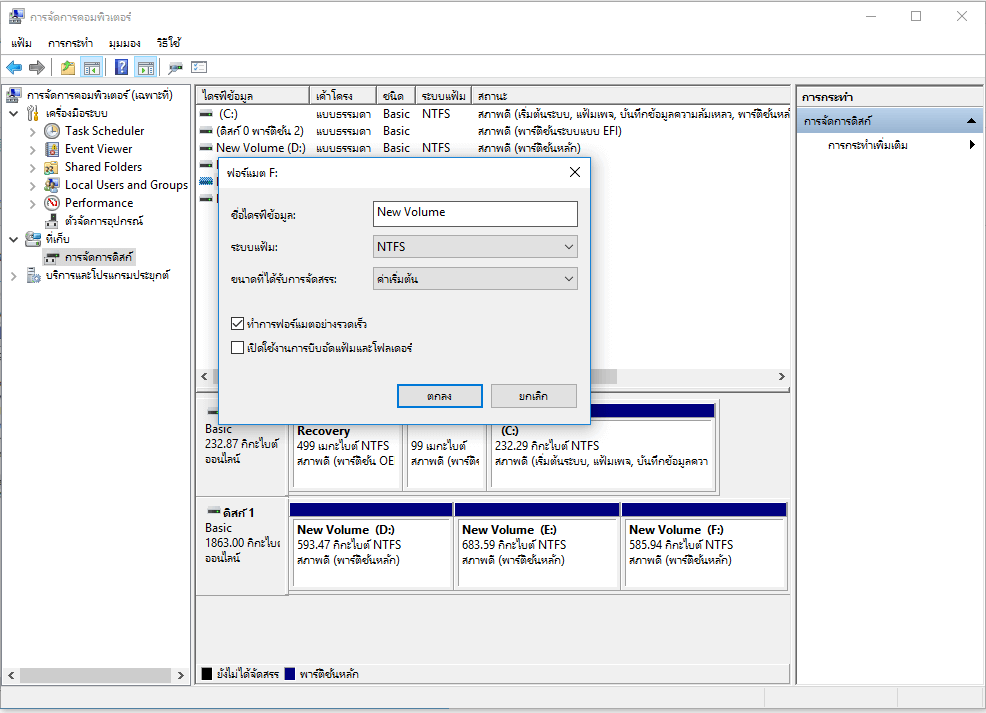
Task: Click the Up One Level folder icon
Action: pyautogui.click(x=67, y=67)
